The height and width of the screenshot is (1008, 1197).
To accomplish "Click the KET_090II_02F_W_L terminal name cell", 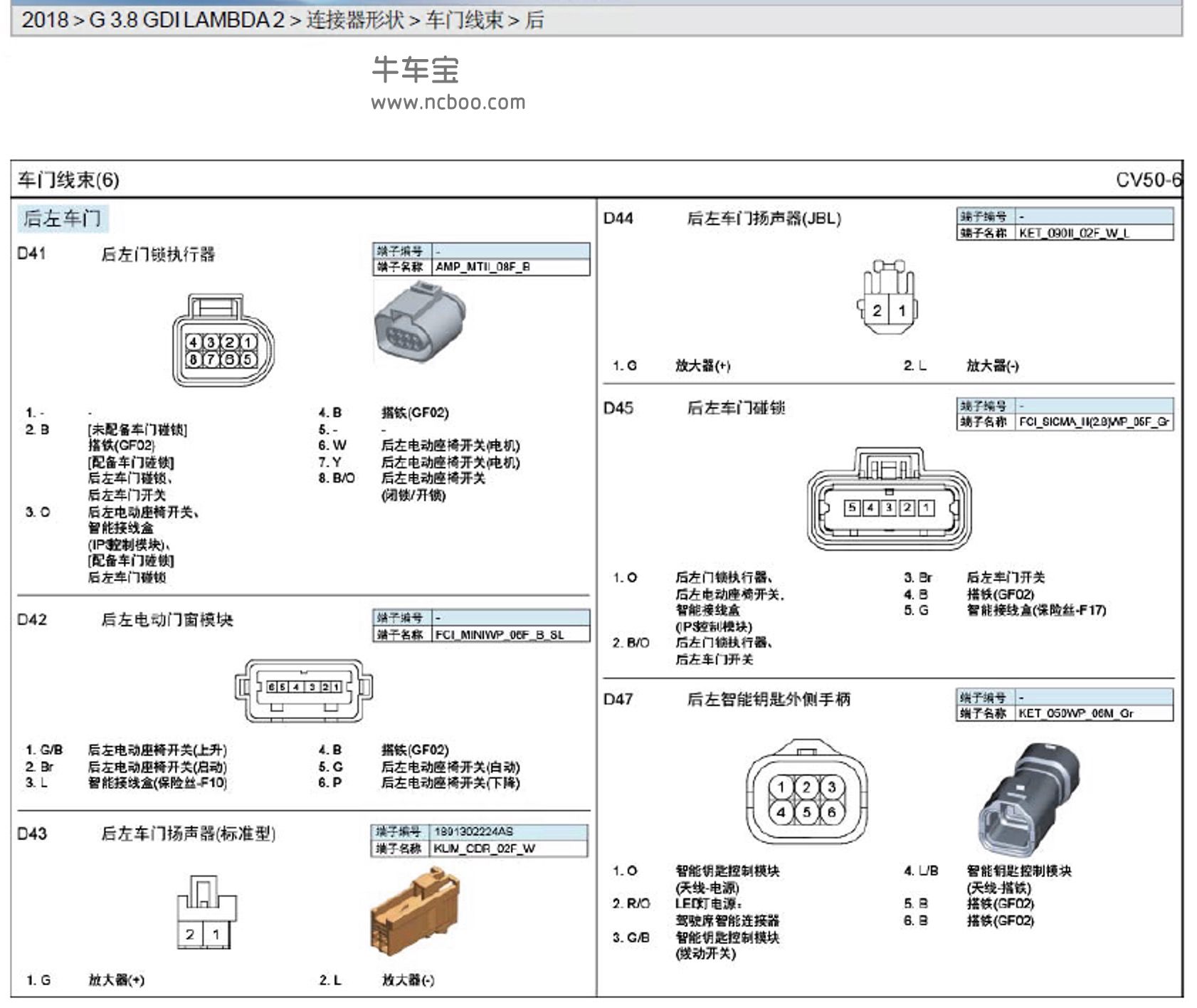I will click(1094, 232).
